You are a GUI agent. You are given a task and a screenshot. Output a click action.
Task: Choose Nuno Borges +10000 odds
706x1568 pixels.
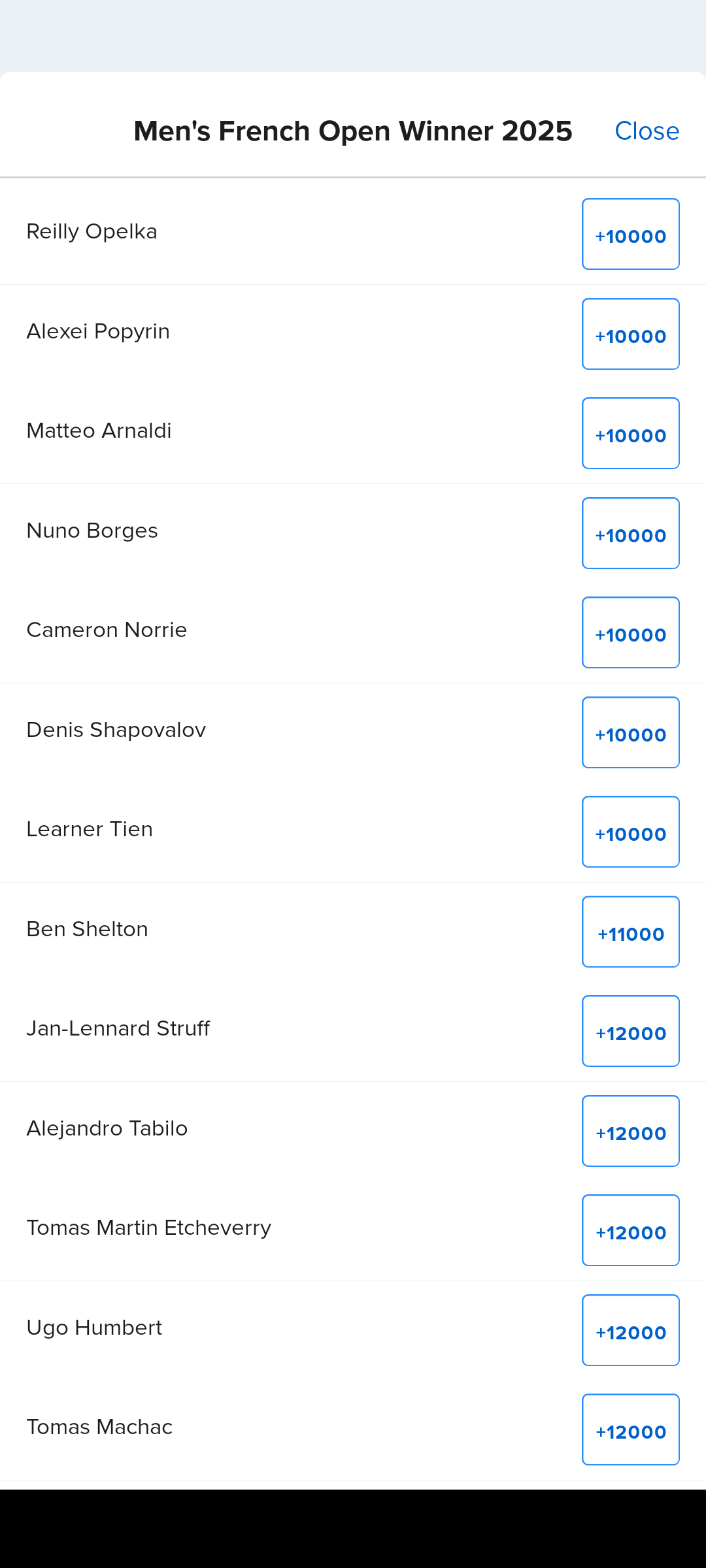[x=630, y=534]
